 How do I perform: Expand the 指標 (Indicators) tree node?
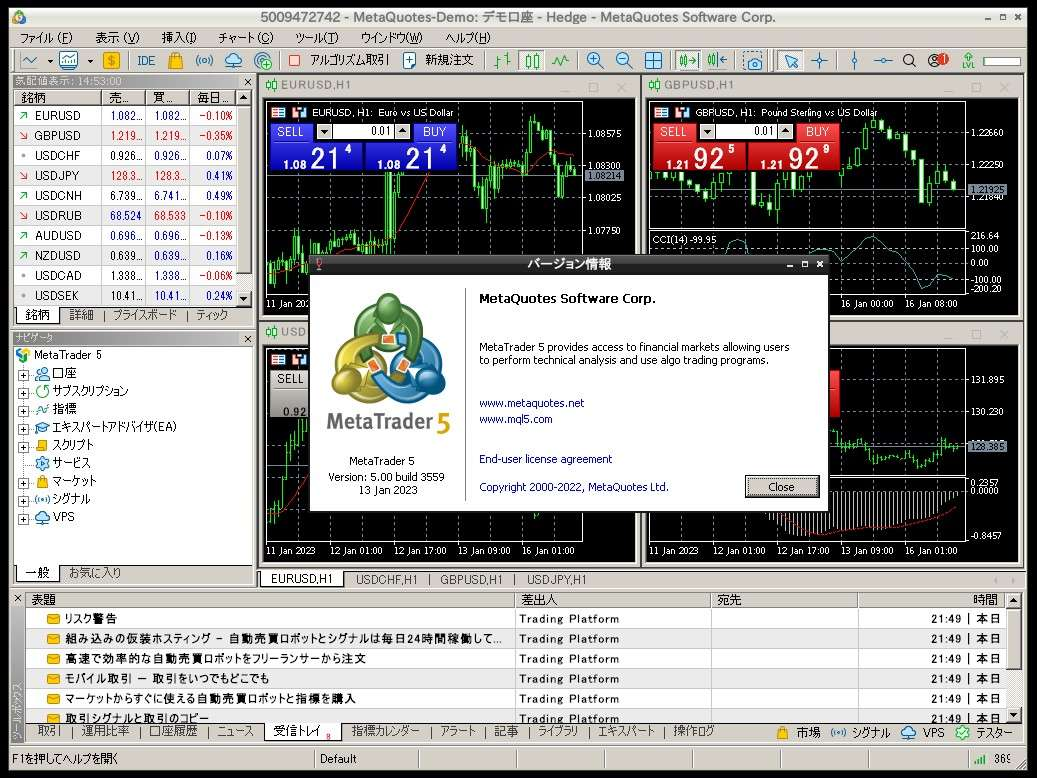23,411
